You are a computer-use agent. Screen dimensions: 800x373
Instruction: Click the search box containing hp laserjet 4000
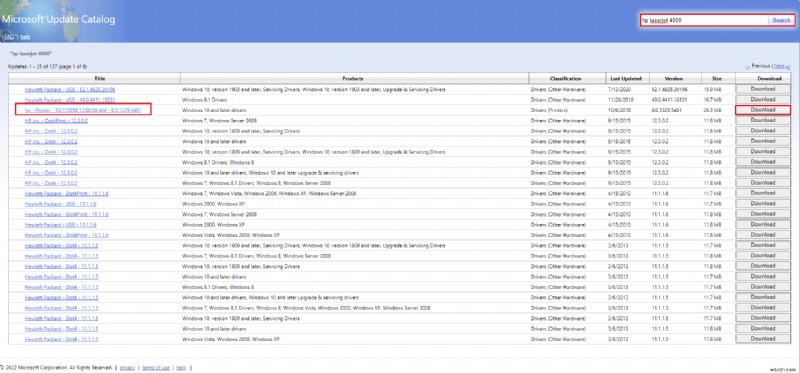coord(705,20)
